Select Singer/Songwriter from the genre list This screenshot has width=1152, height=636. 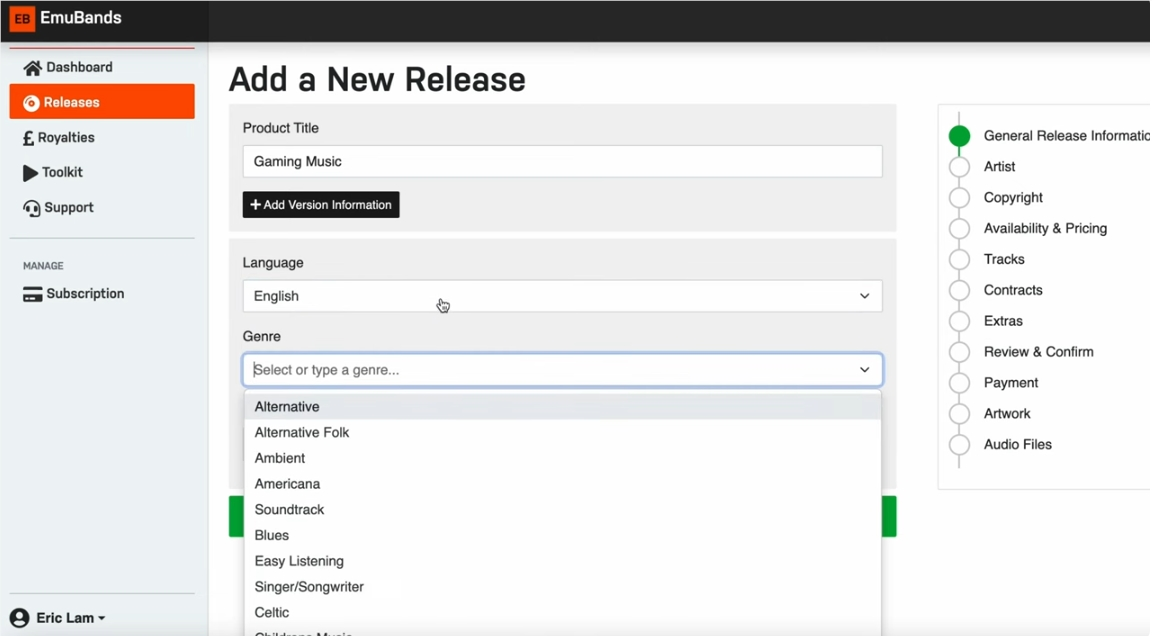[309, 587]
